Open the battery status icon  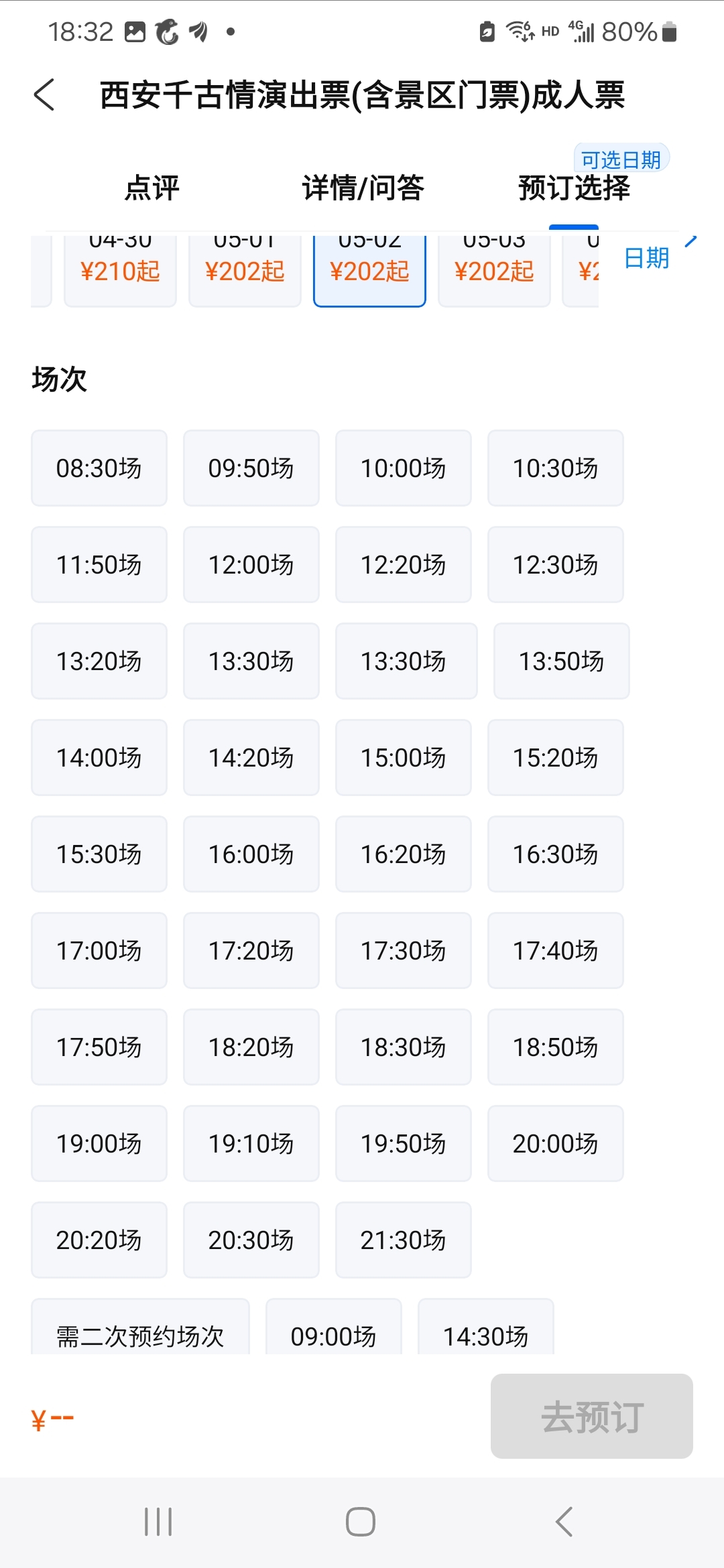point(669,31)
